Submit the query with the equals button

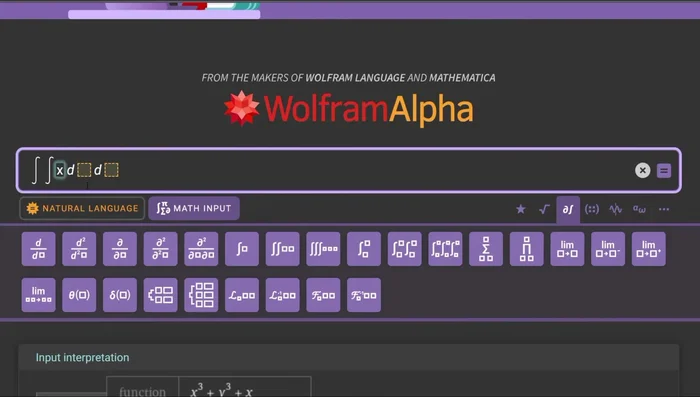click(664, 171)
